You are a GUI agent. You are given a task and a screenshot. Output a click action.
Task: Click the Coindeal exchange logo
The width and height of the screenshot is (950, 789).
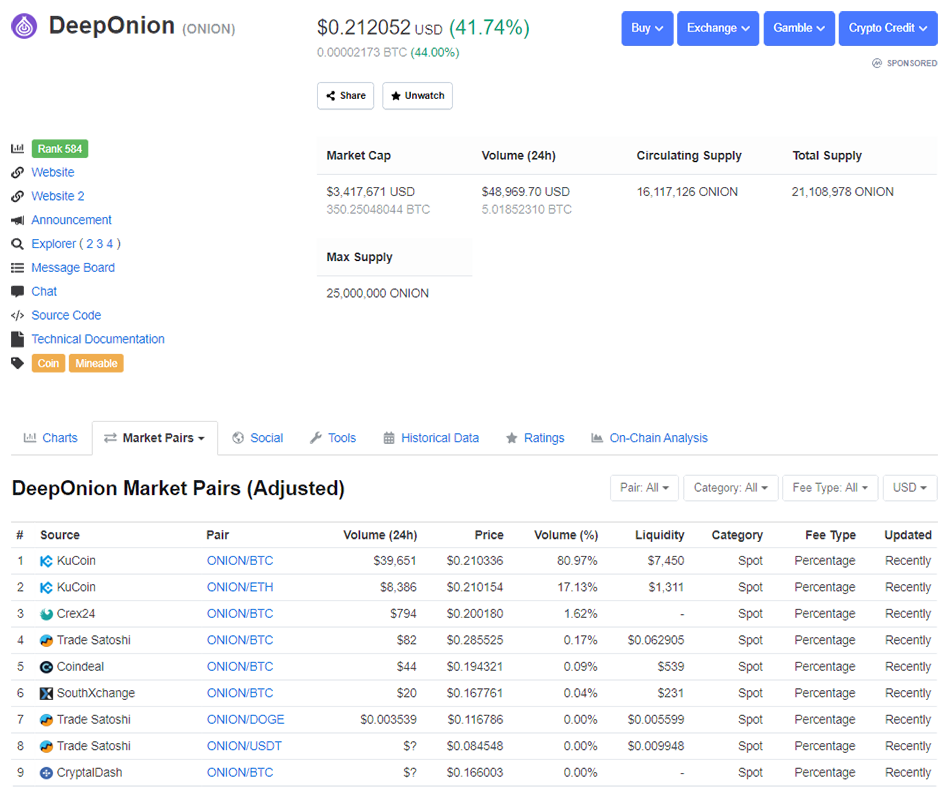pos(46,667)
